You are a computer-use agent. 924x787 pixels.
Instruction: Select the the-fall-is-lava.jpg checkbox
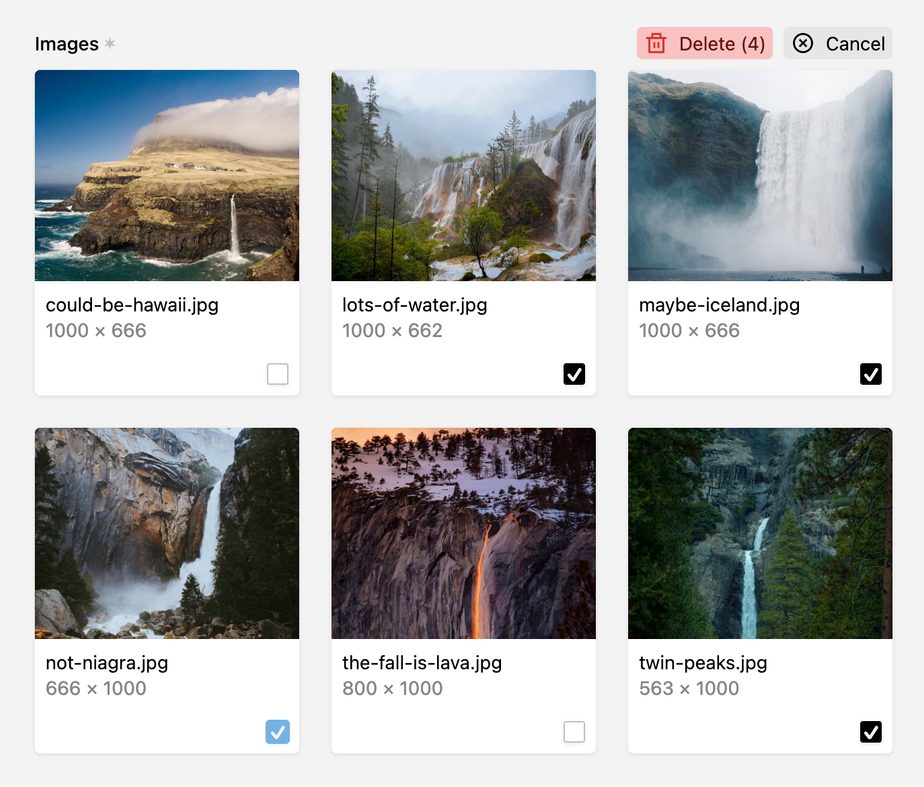pyautogui.click(x=574, y=732)
